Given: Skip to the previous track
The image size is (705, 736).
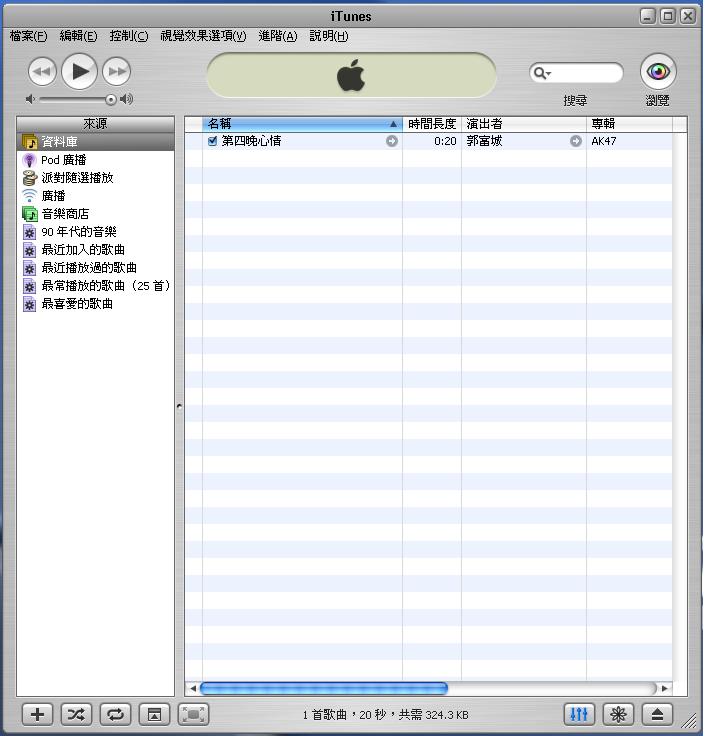Looking at the screenshot, I should pyautogui.click(x=42, y=71).
